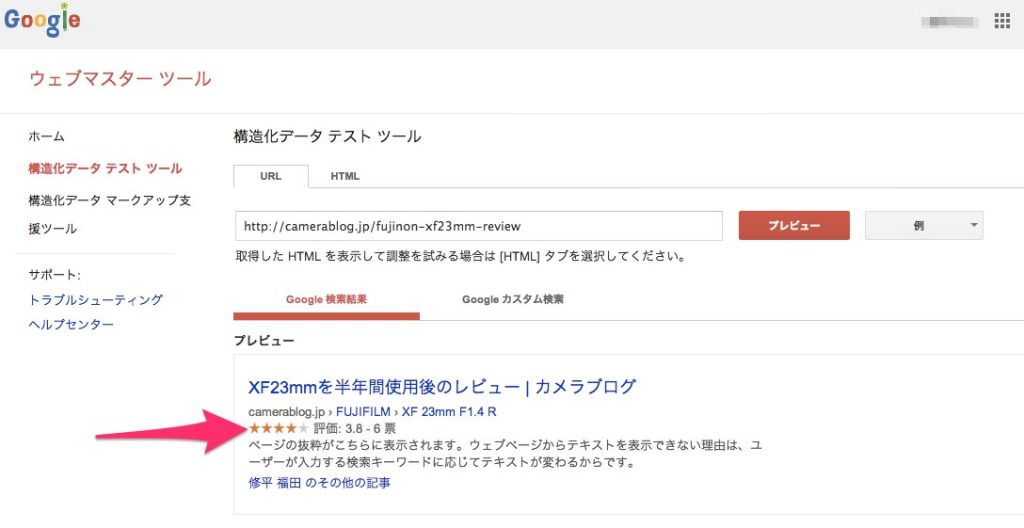The height and width of the screenshot is (528, 1024).
Task: Click the hint text about HTML タブ
Action: click(460, 257)
